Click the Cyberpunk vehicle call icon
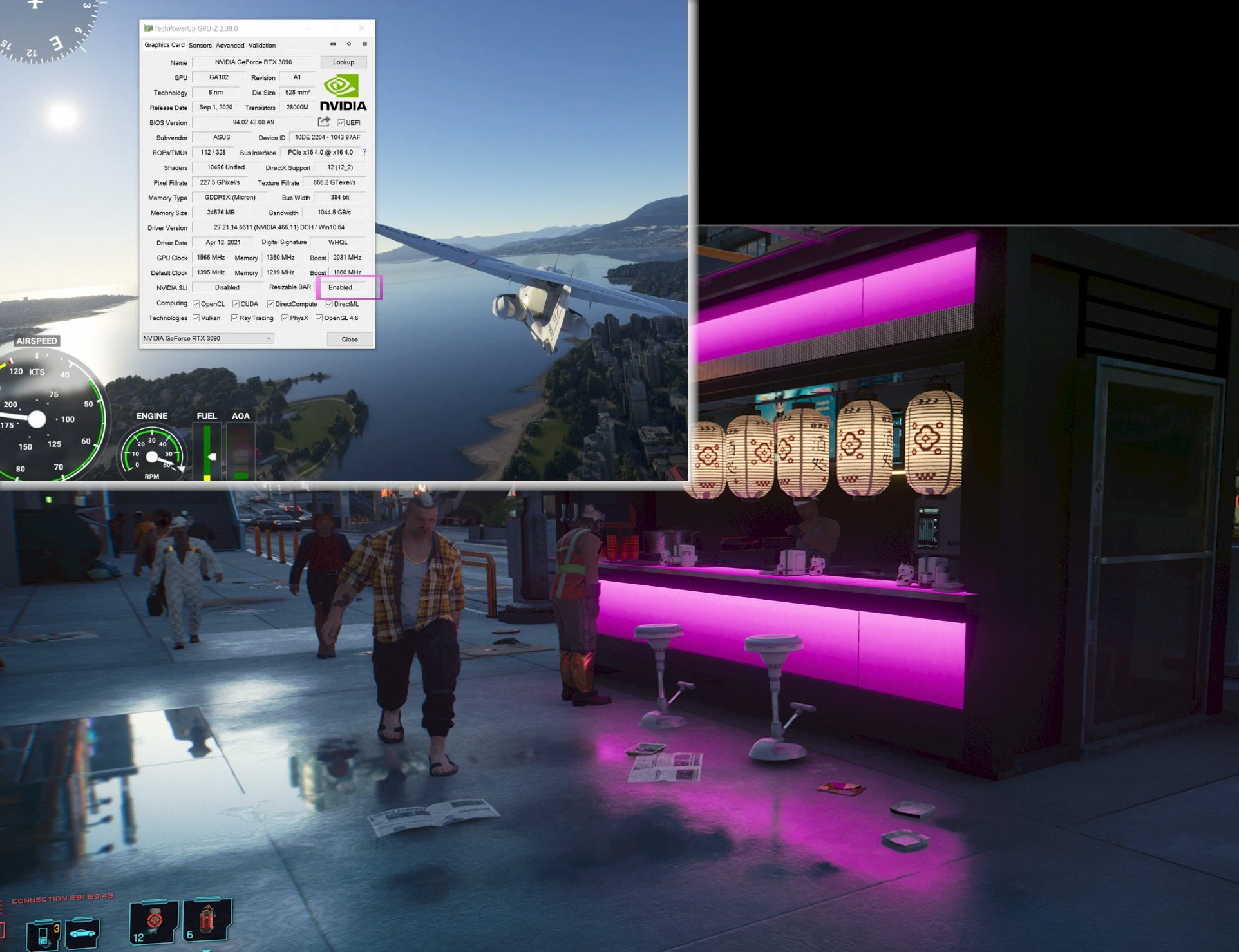 point(82,933)
